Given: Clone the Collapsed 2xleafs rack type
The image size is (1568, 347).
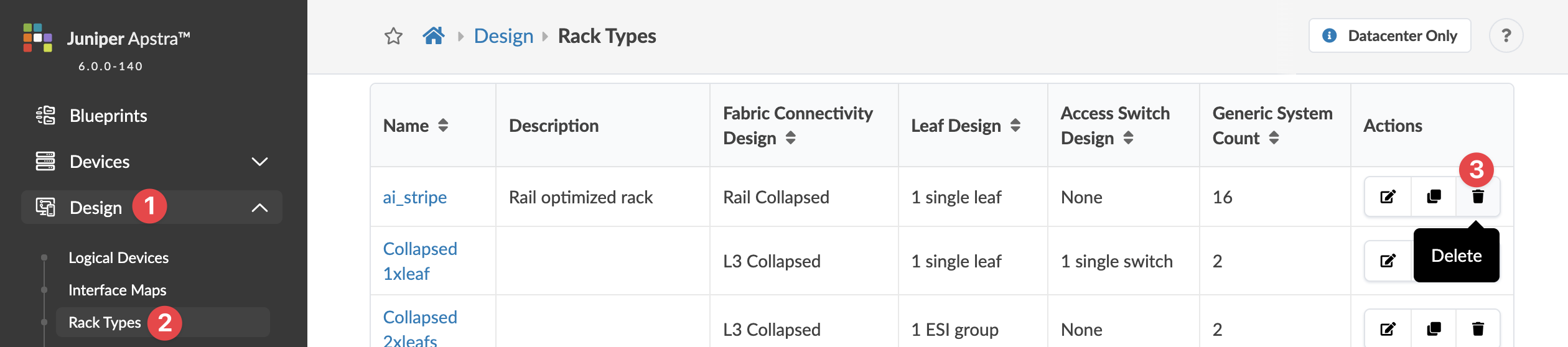Looking at the screenshot, I should click(x=1434, y=329).
